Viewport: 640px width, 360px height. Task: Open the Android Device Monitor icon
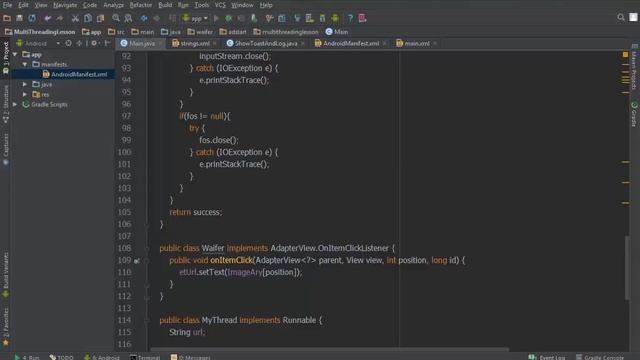tap(335, 18)
